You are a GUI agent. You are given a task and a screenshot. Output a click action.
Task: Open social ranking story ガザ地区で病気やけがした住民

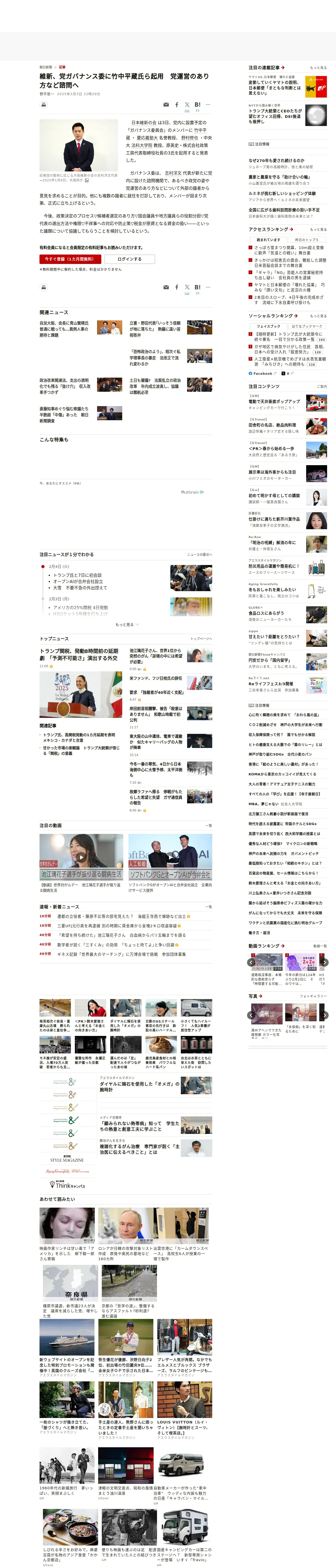pyautogui.click(x=290, y=349)
